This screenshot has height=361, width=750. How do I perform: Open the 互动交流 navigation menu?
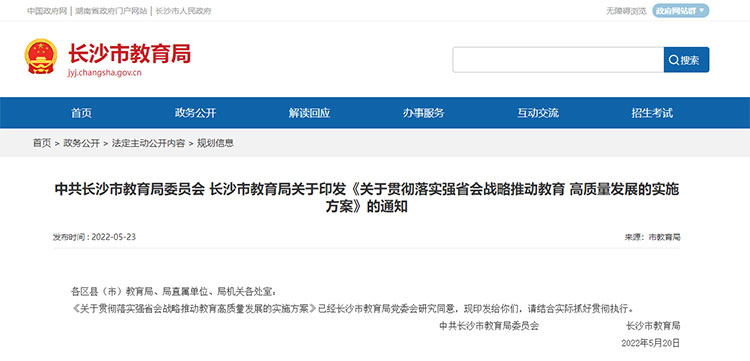coord(538,113)
